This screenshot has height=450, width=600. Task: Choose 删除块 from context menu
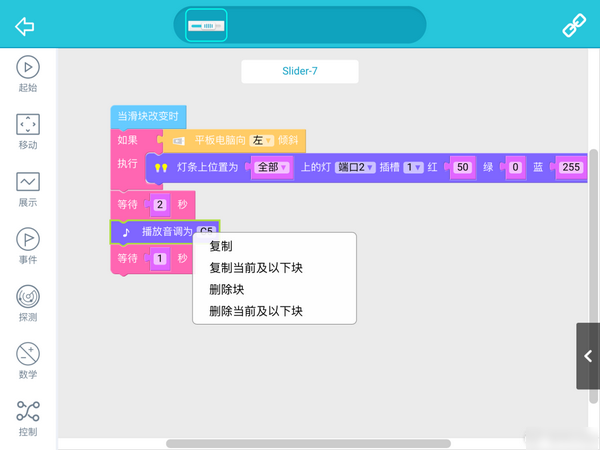(x=227, y=290)
